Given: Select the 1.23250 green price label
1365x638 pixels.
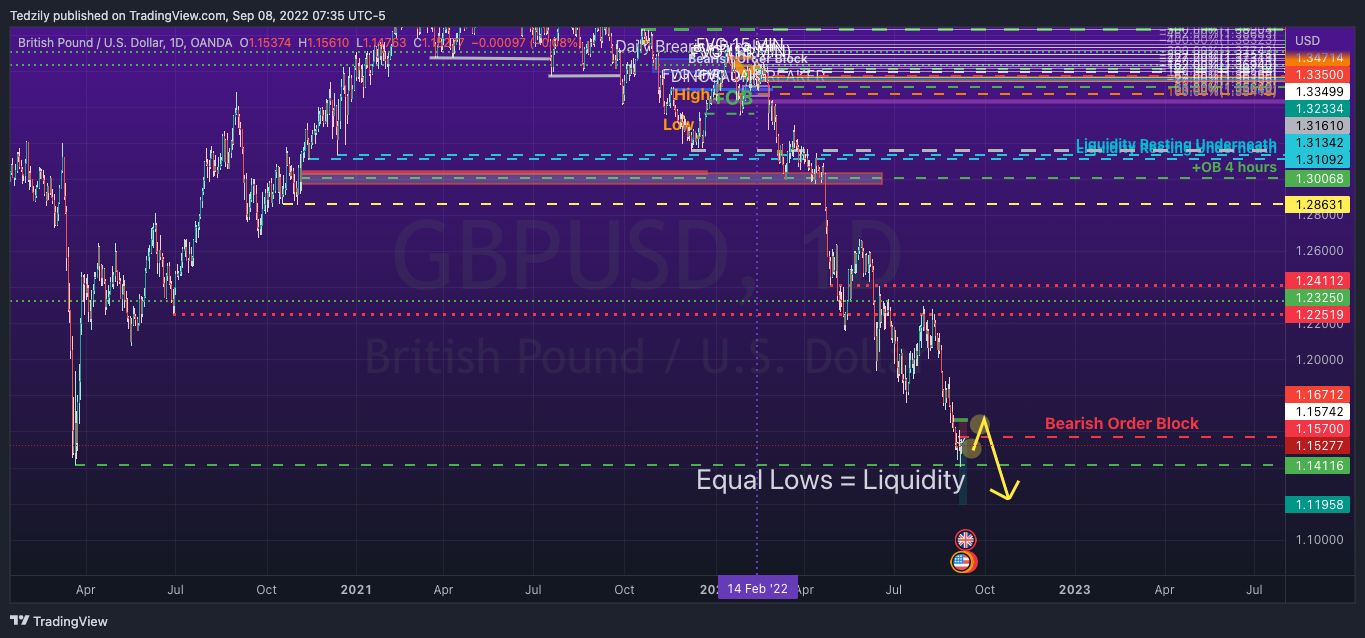Looking at the screenshot, I should click(1318, 299).
